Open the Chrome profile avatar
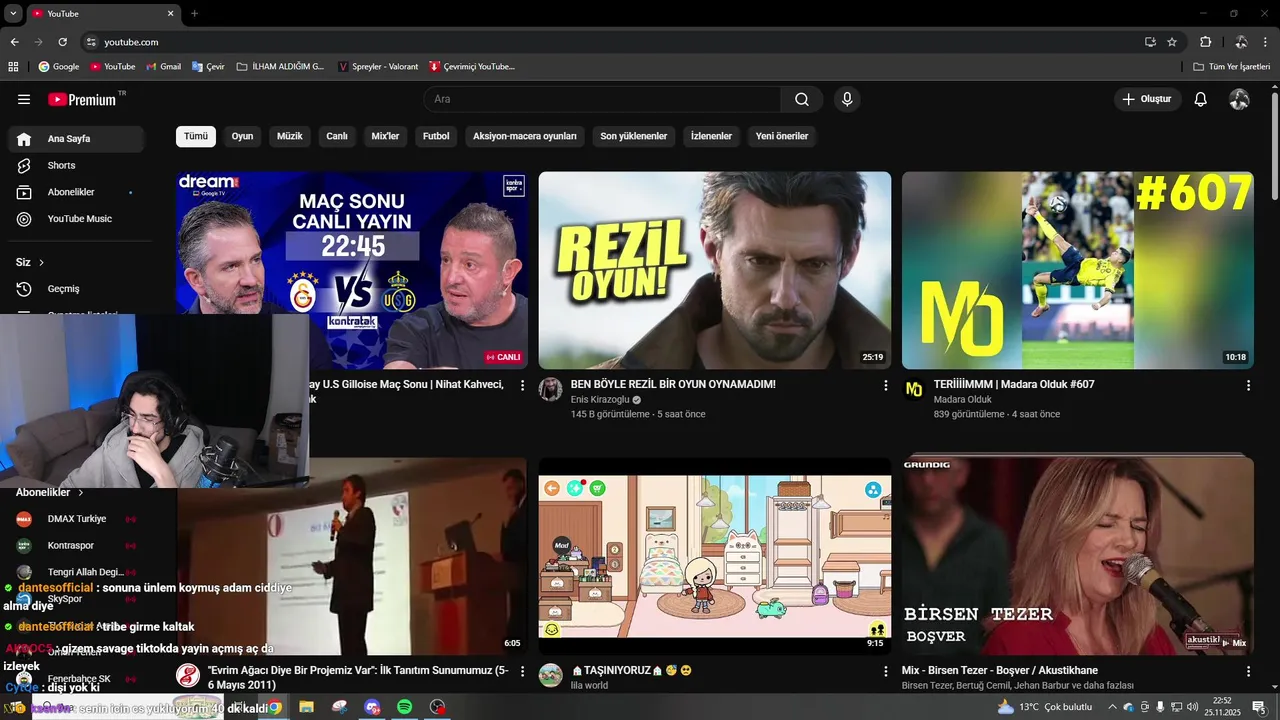Screen dimensions: 1280x720 coord(1241,42)
